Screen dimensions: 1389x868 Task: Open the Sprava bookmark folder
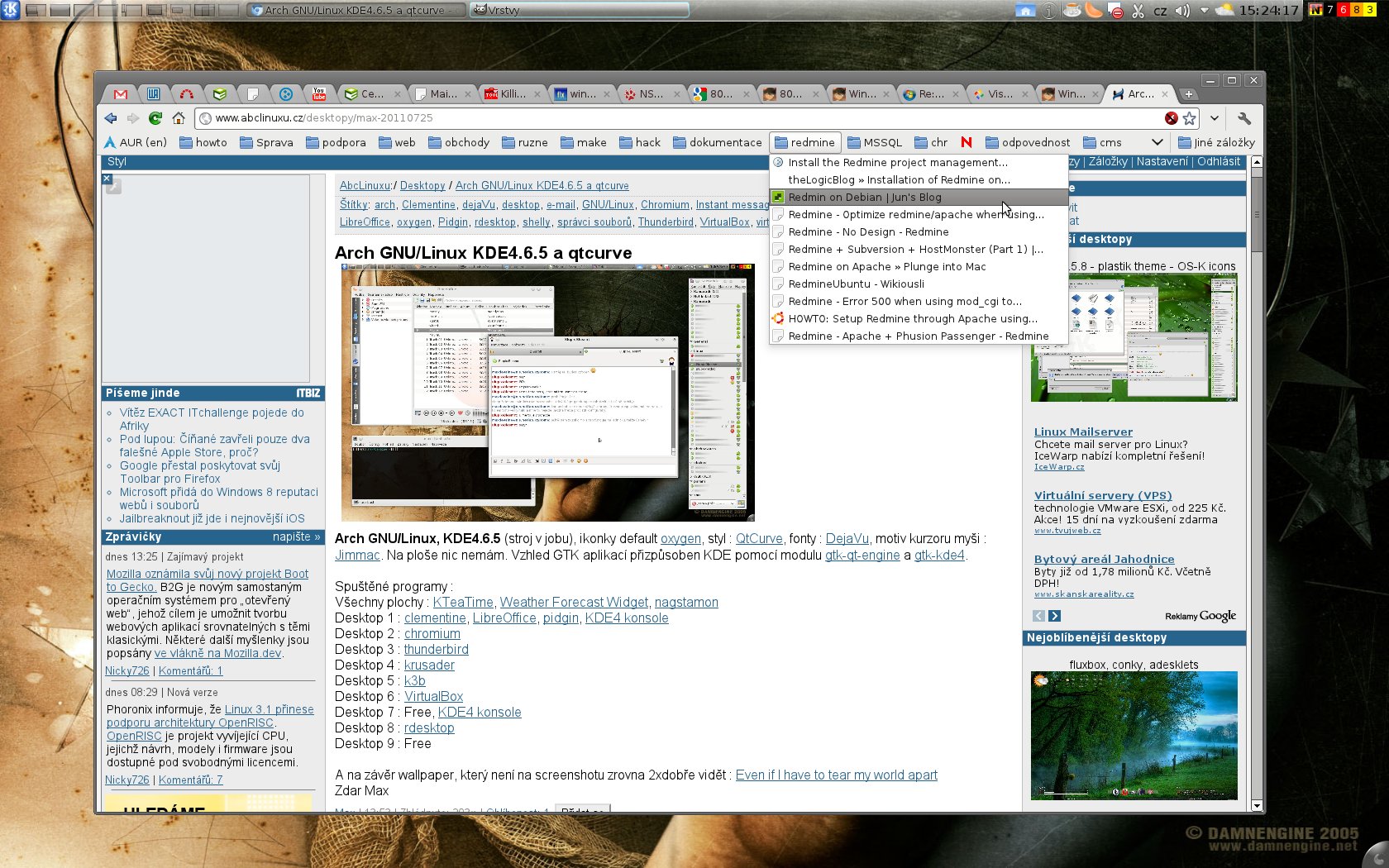(x=267, y=142)
